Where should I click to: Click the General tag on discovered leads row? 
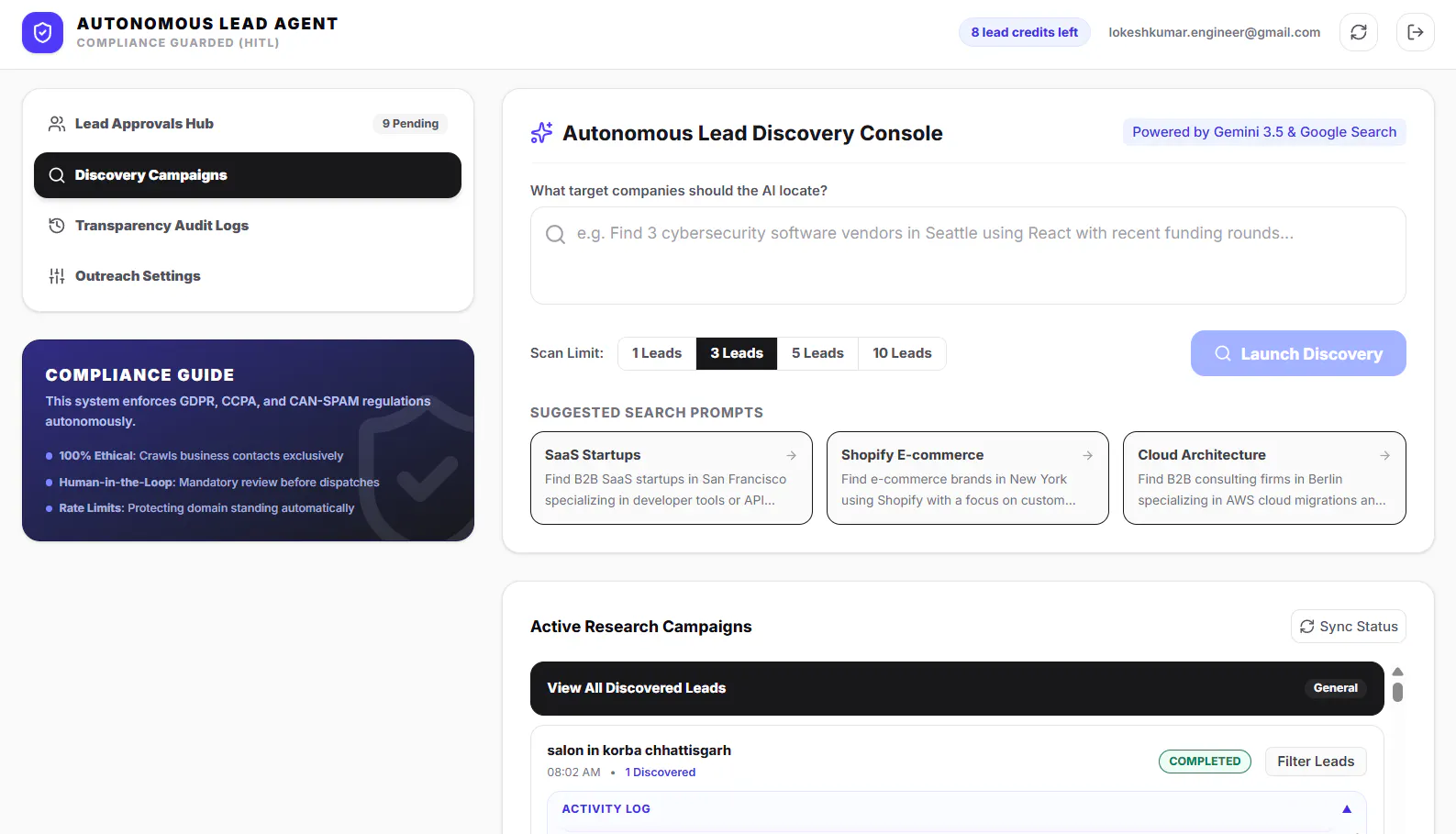pyautogui.click(x=1336, y=688)
